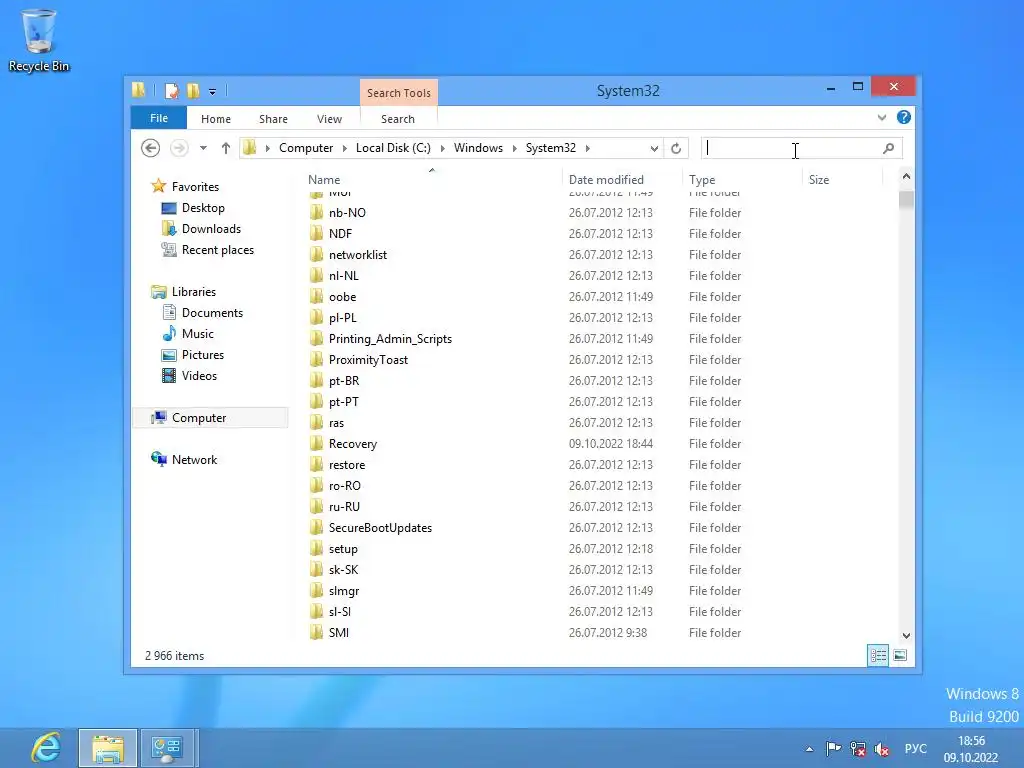Refresh the System32 folder view
Image resolution: width=1024 pixels, height=768 pixels.
(676, 148)
